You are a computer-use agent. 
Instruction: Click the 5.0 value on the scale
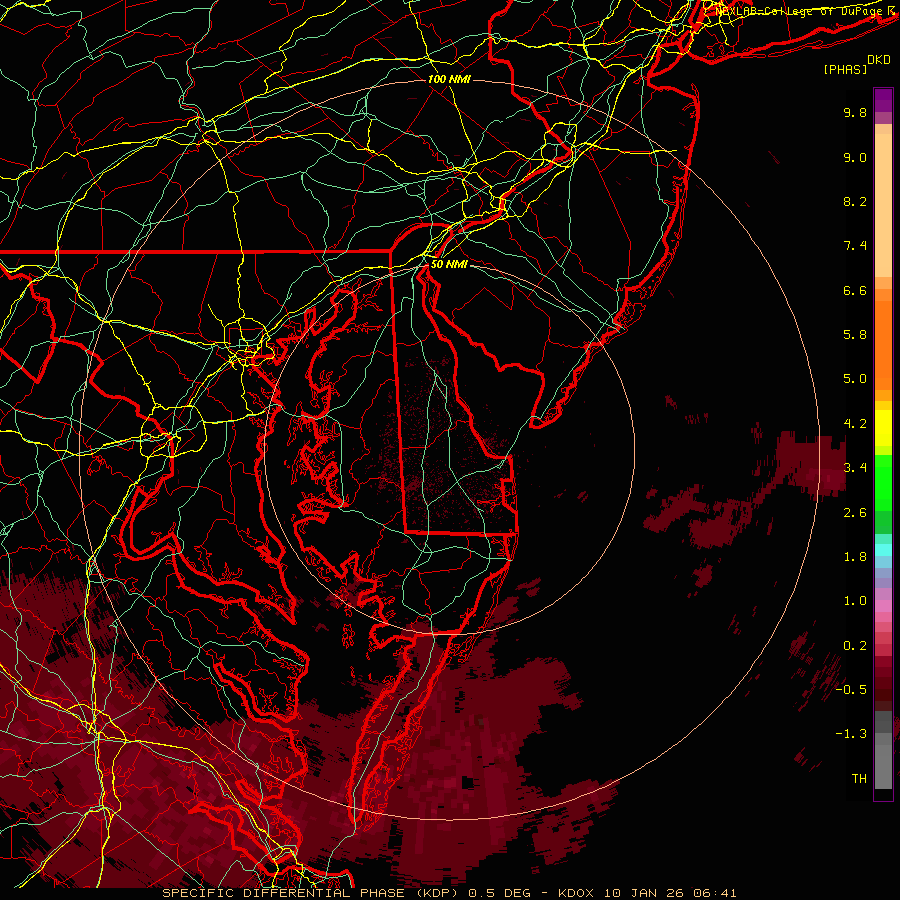click(x=855, y=379)
